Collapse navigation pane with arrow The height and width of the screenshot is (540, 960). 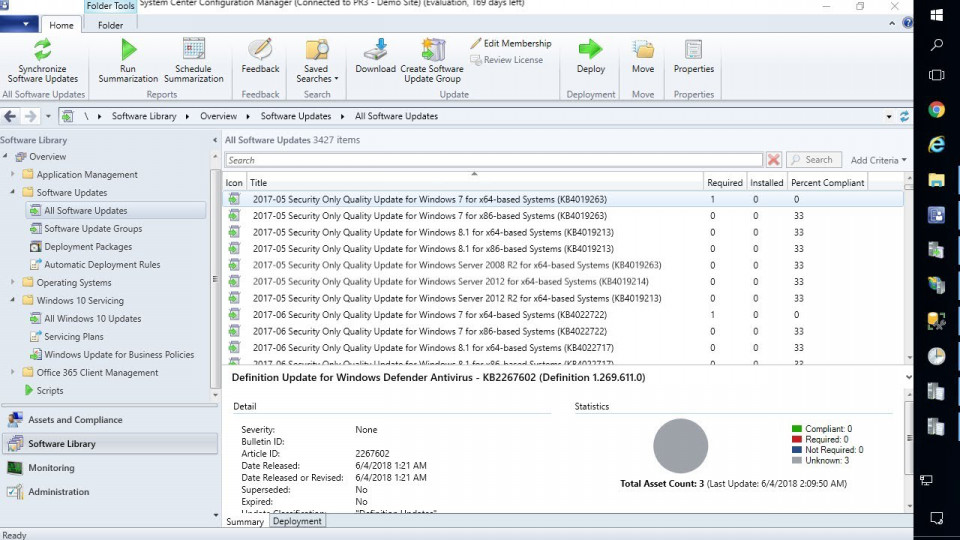(x=215, y=140)
